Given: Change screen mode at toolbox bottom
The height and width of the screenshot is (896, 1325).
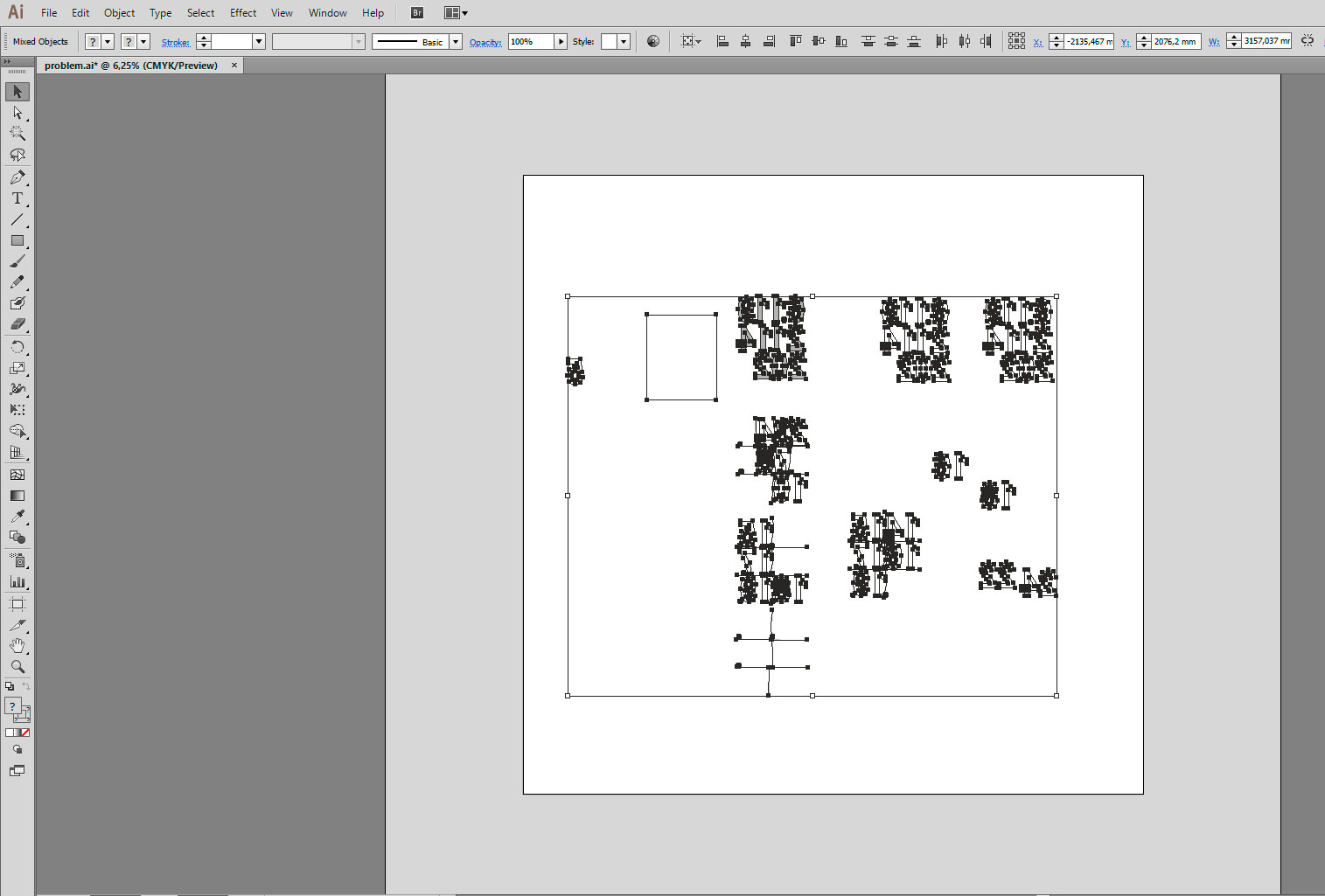Looking at the screenshot, I should coord(17,771).
